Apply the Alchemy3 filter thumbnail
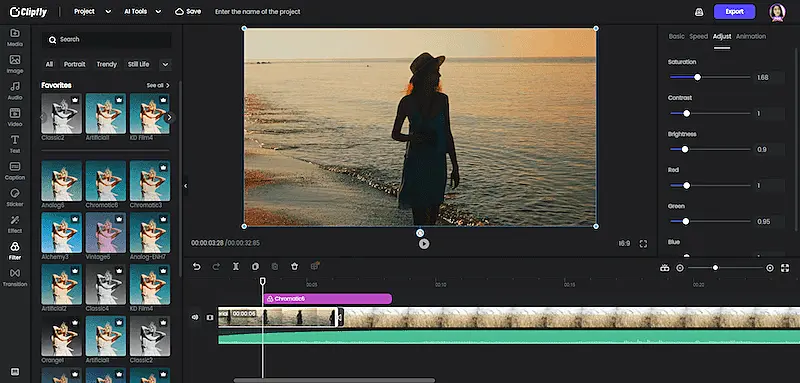Image resolution: width=800 pixels, height=383 pixels. [61, 233]
